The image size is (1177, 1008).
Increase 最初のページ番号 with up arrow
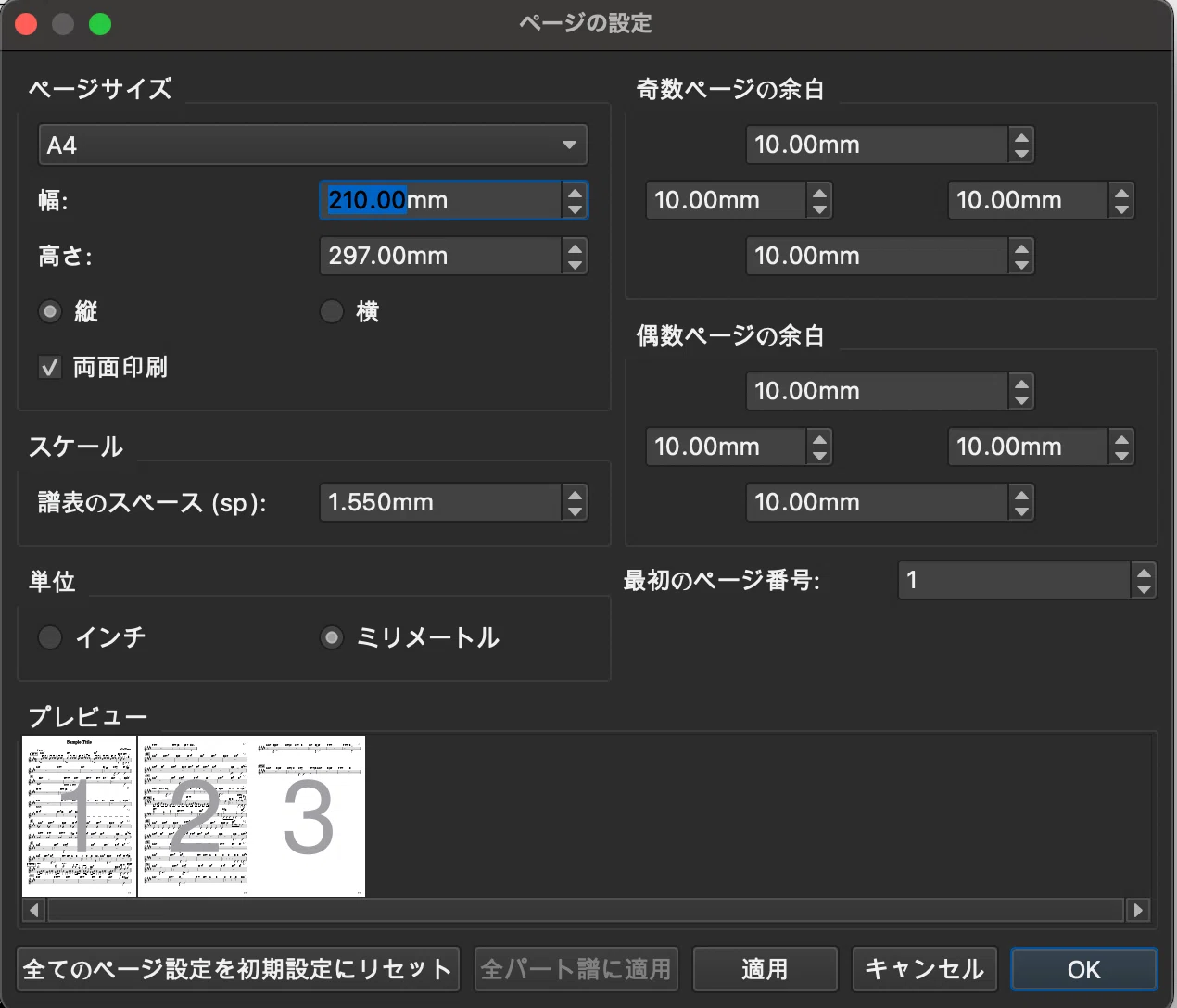coord(1144,572)
